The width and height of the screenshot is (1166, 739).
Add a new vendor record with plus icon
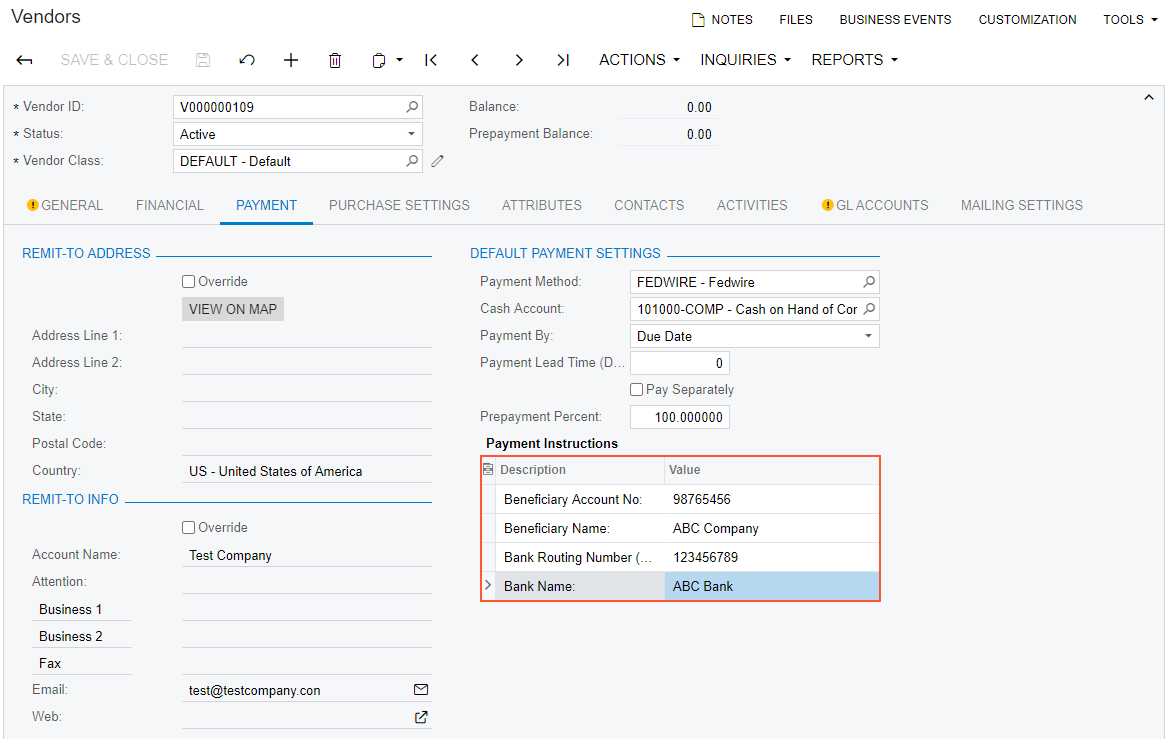[x=291, y=60]
